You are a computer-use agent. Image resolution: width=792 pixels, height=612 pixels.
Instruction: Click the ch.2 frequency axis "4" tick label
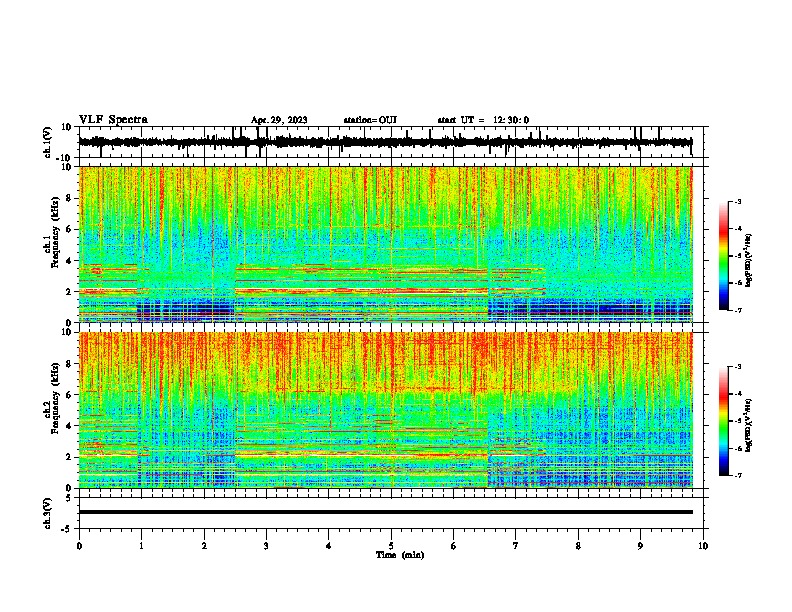tap(69, 426)
